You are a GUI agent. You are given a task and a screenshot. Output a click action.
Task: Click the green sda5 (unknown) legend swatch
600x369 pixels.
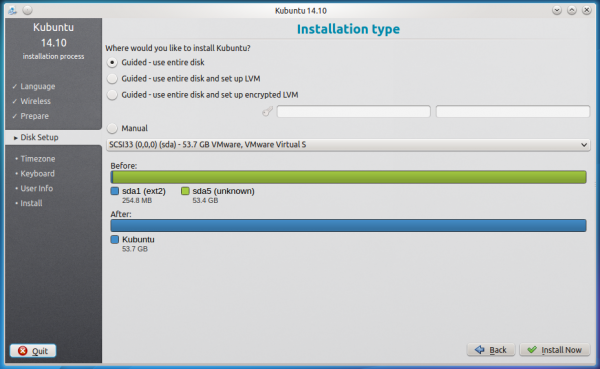(x=185, y=191)
